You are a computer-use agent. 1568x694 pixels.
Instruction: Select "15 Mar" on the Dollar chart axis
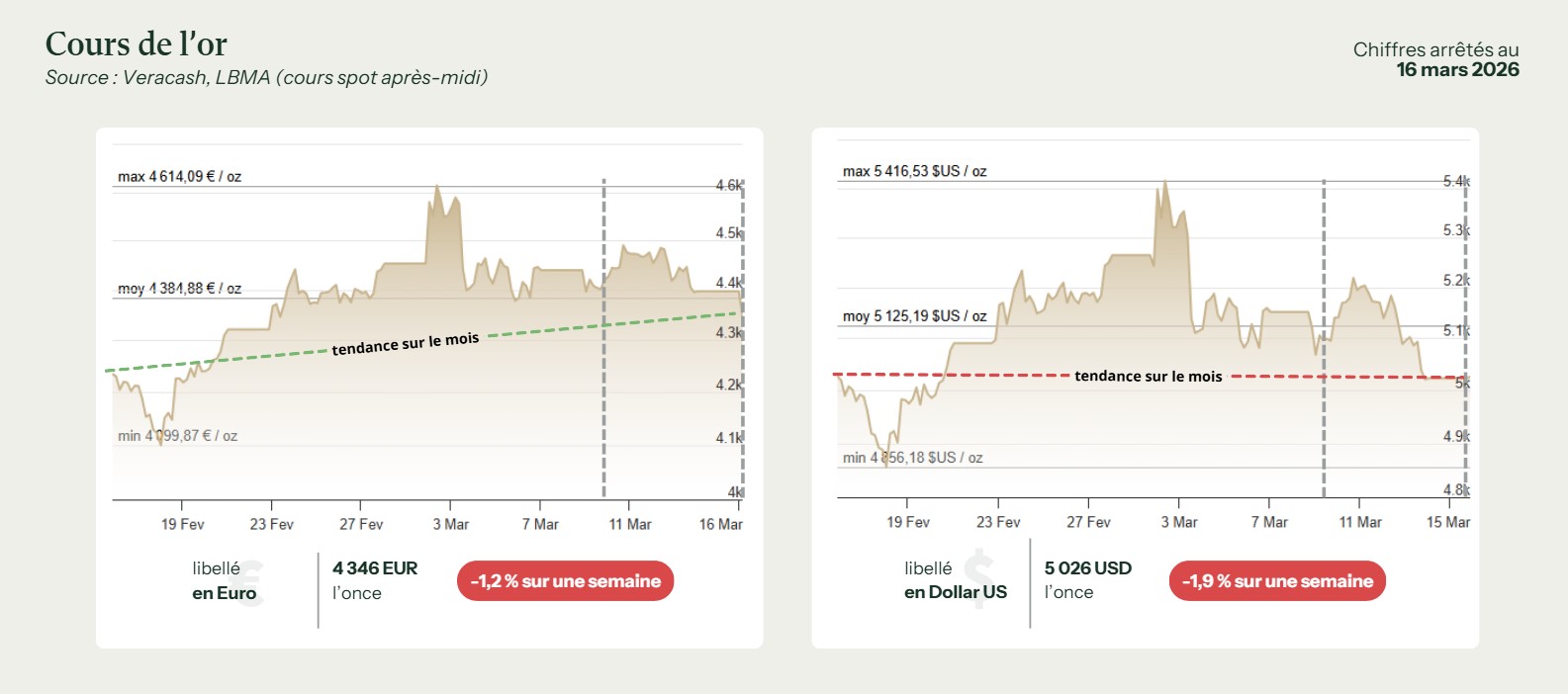[1447, 522]
